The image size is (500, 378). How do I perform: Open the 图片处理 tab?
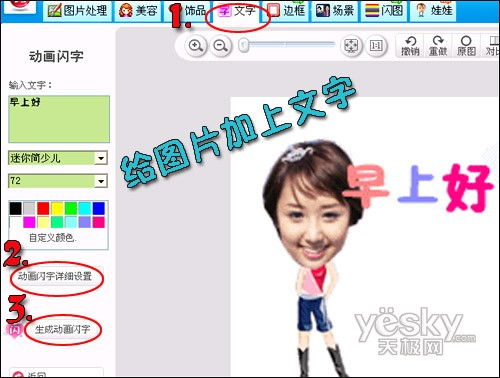[x=77, y=11]
